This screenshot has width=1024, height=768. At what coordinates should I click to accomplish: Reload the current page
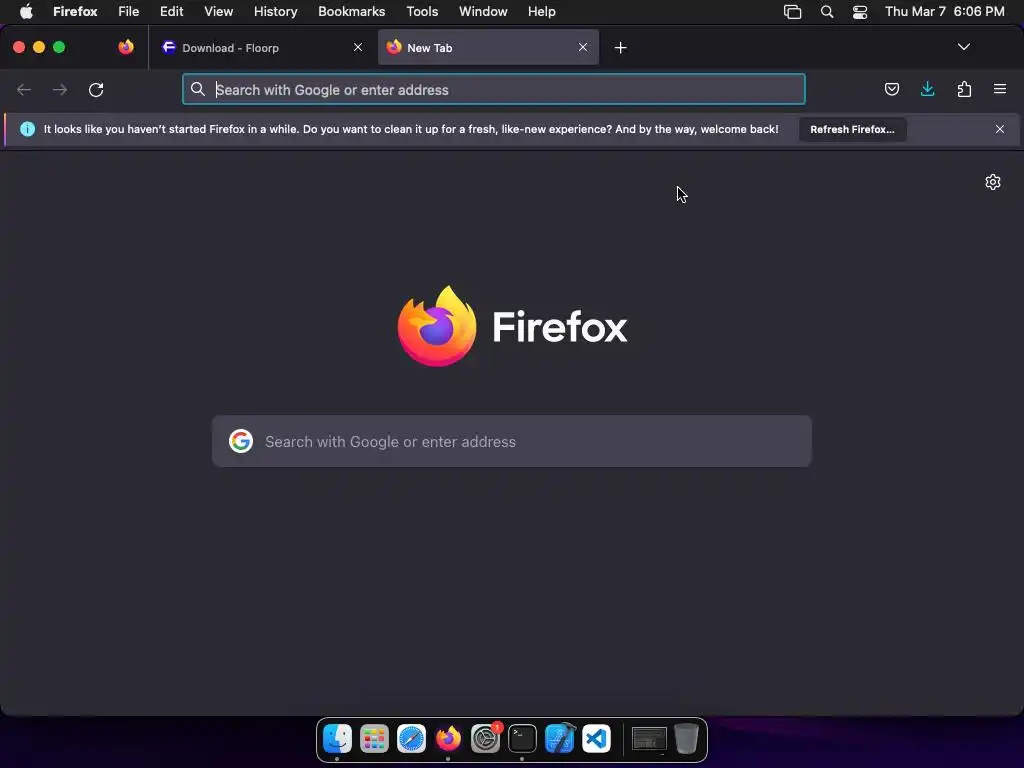pos(96,89)
